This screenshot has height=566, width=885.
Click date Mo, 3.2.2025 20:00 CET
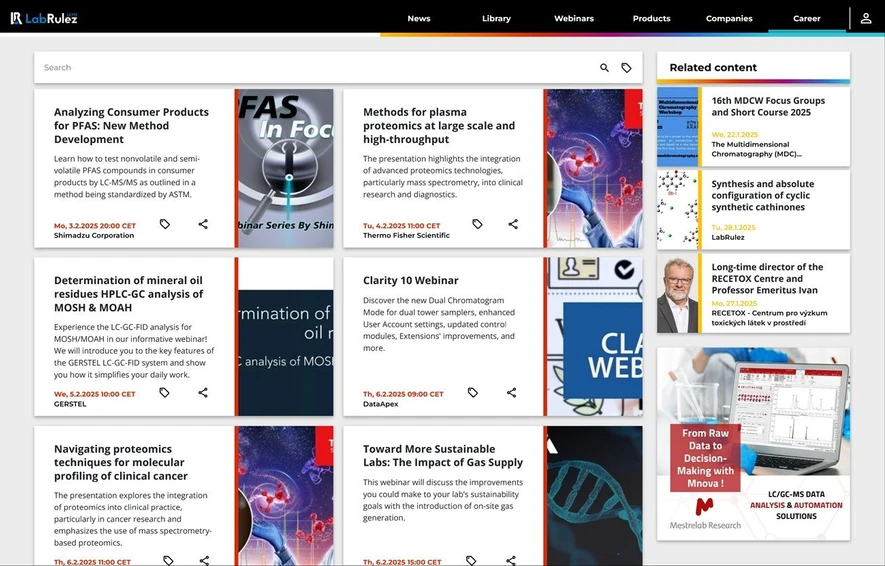pyautogui.click(x=95, y=226)
